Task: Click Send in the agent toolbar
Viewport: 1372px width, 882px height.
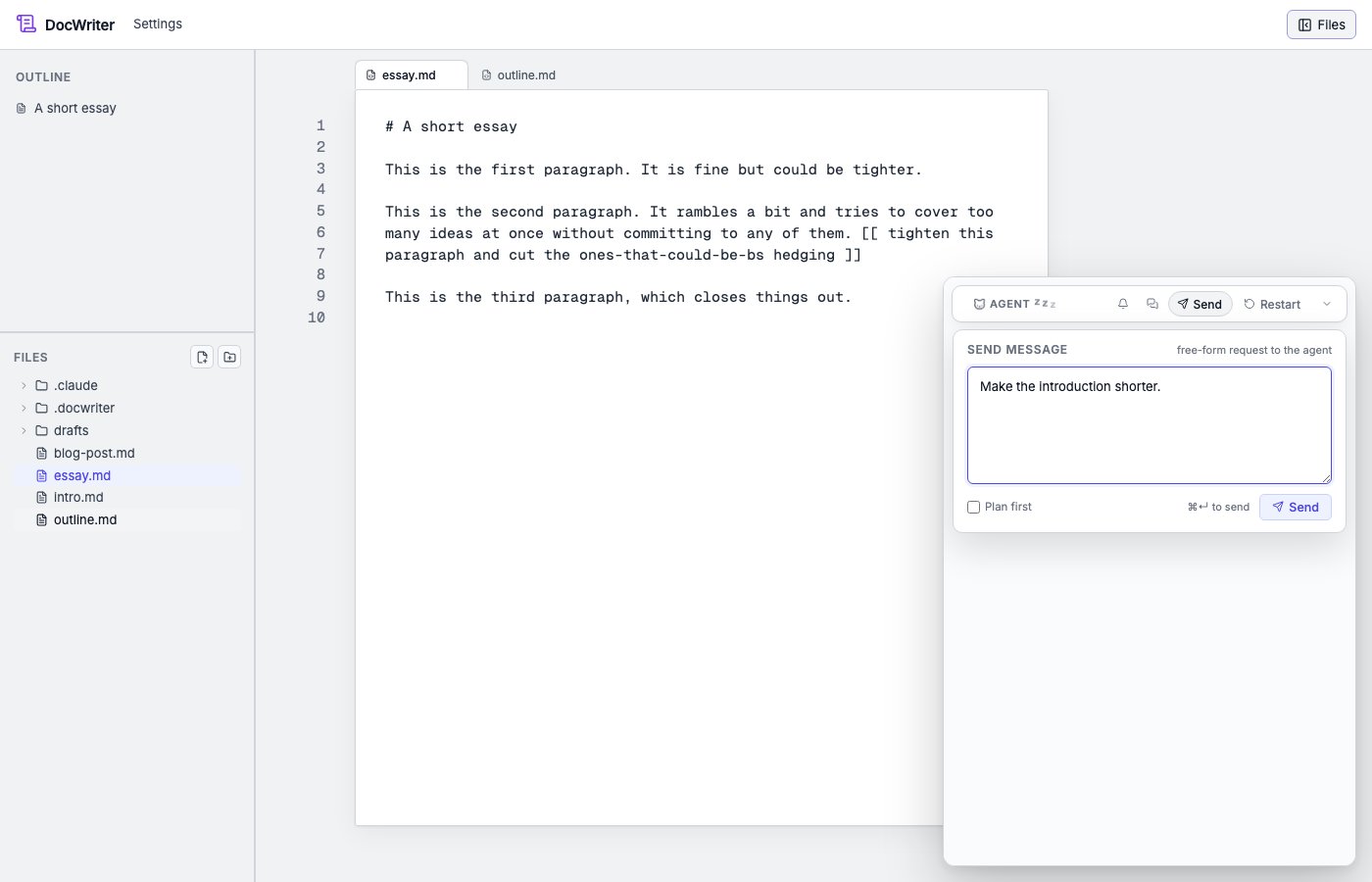Action: pyautogui.click(x=1200, y=304)
